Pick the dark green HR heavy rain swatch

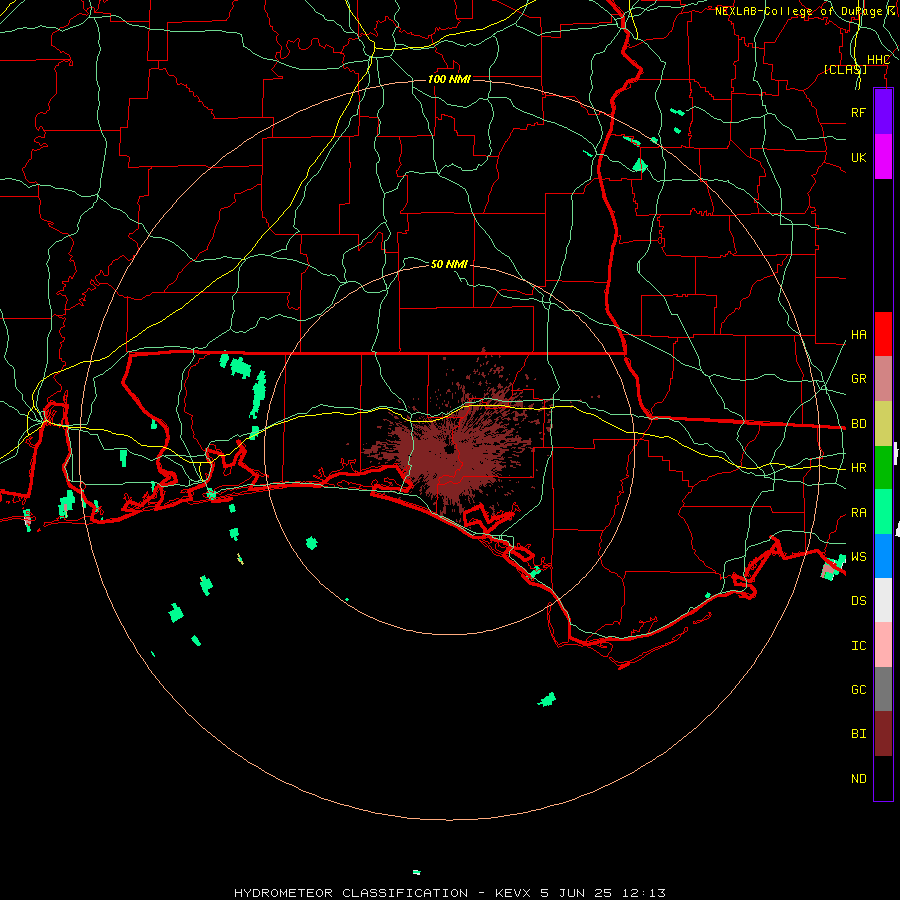click(883, 468)
